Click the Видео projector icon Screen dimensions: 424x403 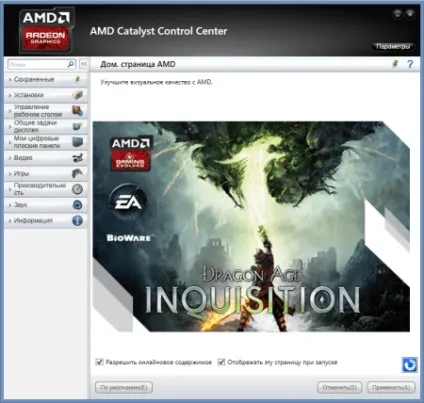click(x=78, y=158)
